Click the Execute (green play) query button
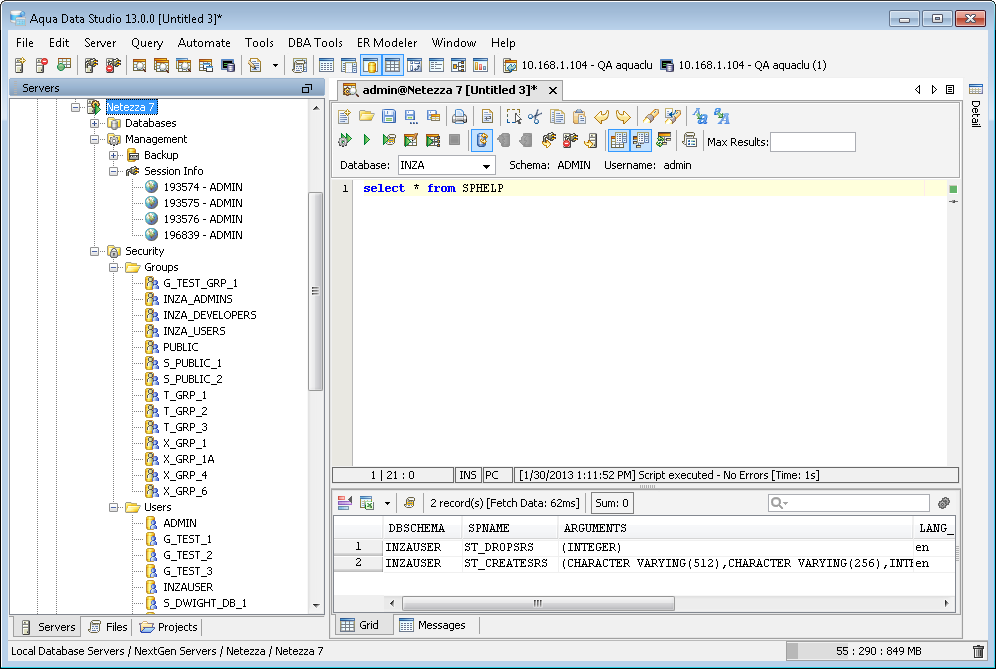The image size is (996, 669). tap(367, 141)
